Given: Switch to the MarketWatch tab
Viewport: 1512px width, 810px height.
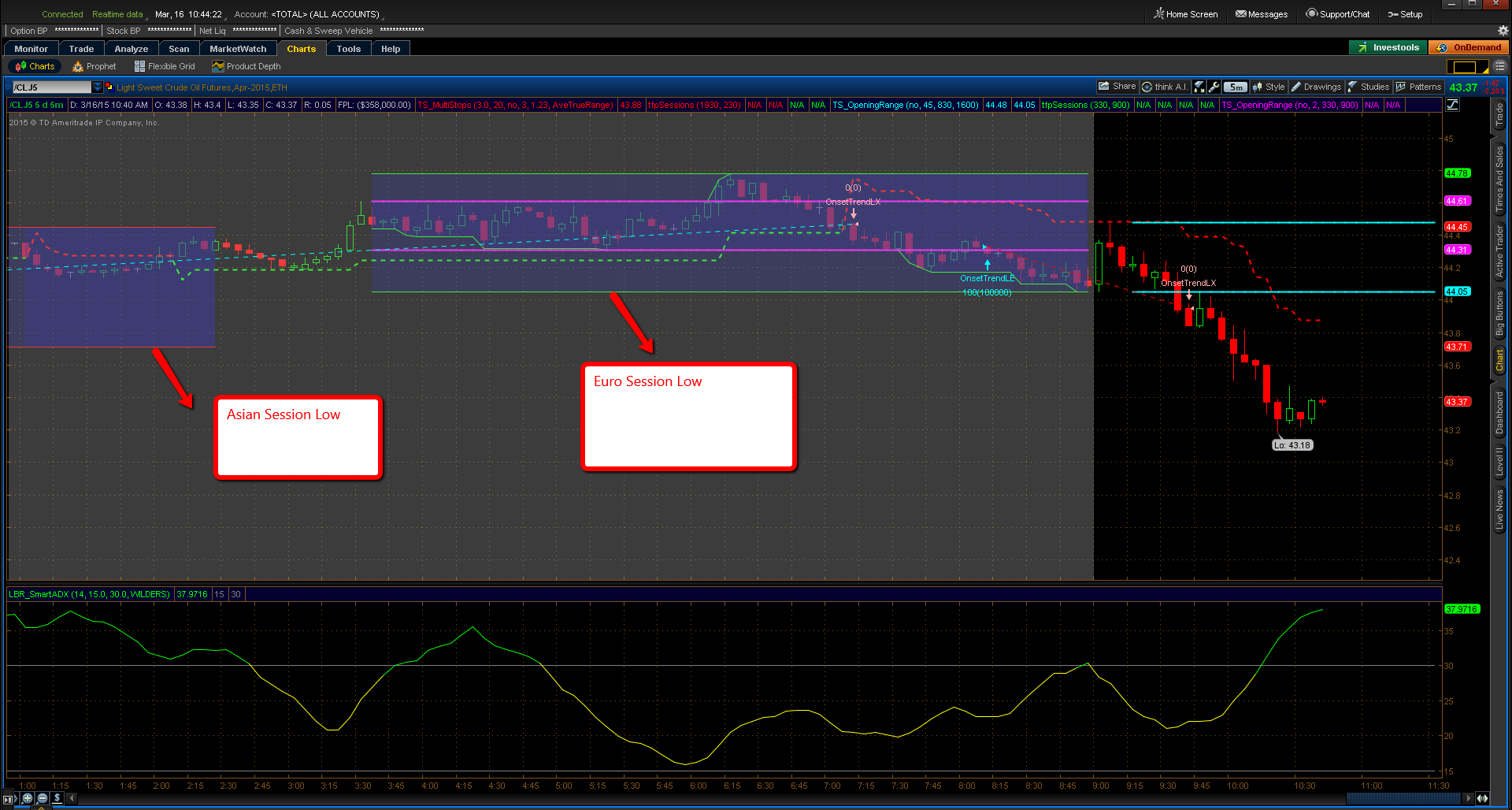Looking at the screenshot, I should coord(238,49).
